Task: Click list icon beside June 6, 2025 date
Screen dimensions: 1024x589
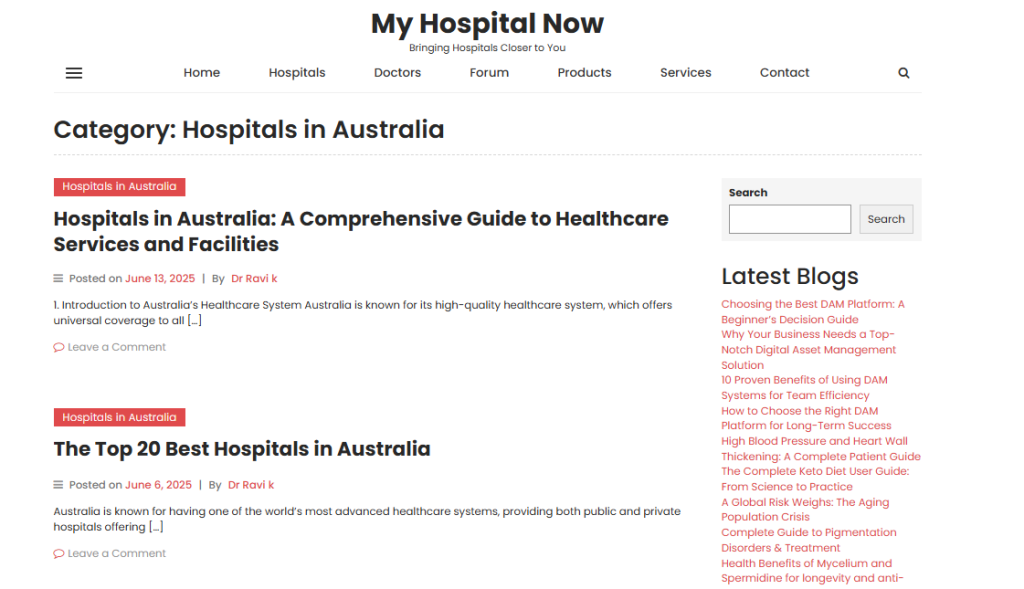Action: 58,485
